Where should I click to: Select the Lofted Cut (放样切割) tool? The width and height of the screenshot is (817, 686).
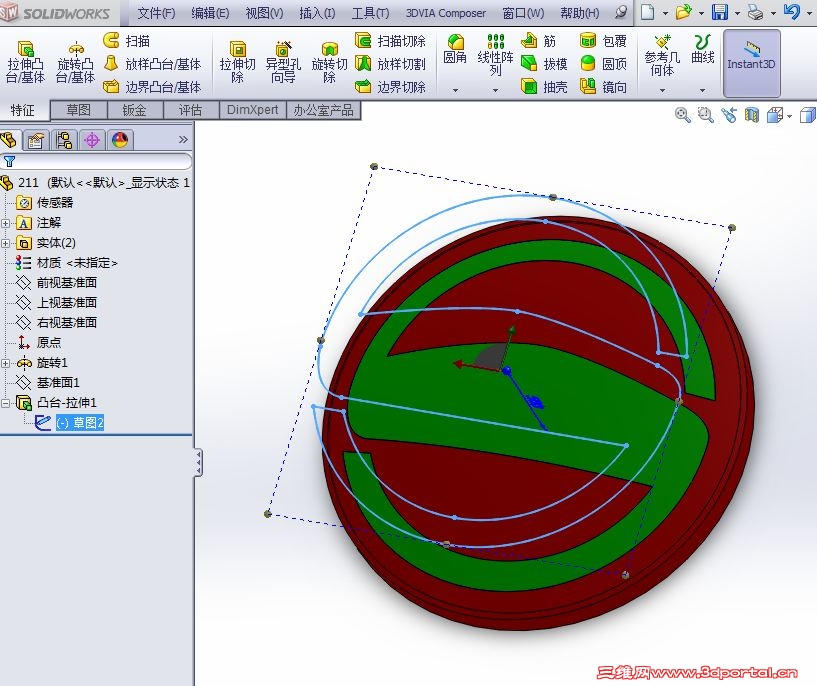390,64
